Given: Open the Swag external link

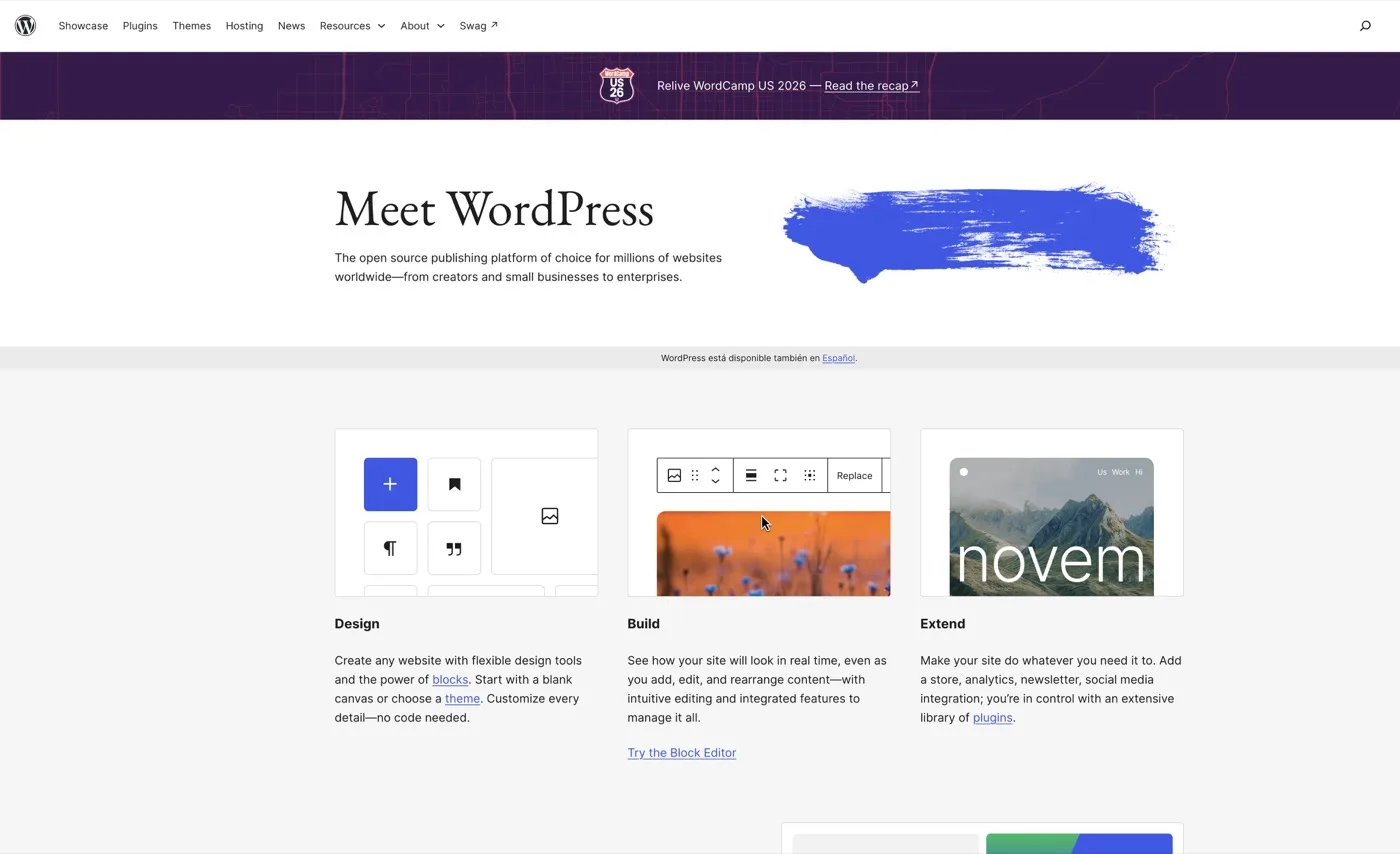Looking at the screenshot, I should [x=478, y=26].
